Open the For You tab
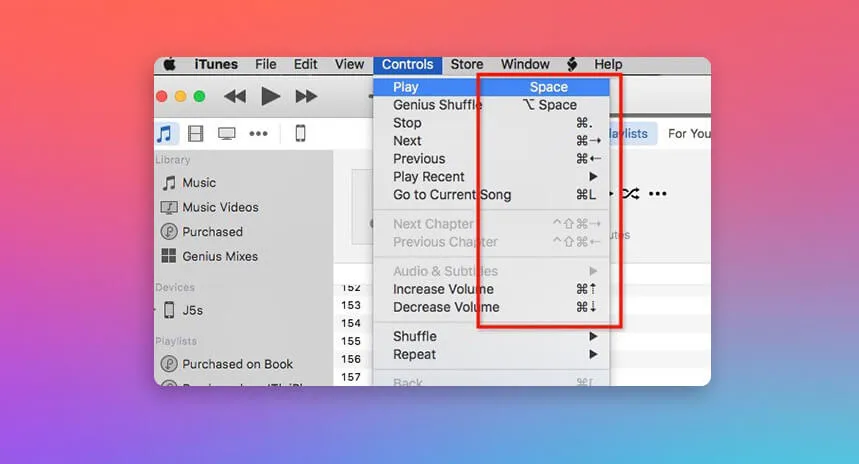Image resolution: width=859 pixels, height=464 pixels. tap(688, 134)
